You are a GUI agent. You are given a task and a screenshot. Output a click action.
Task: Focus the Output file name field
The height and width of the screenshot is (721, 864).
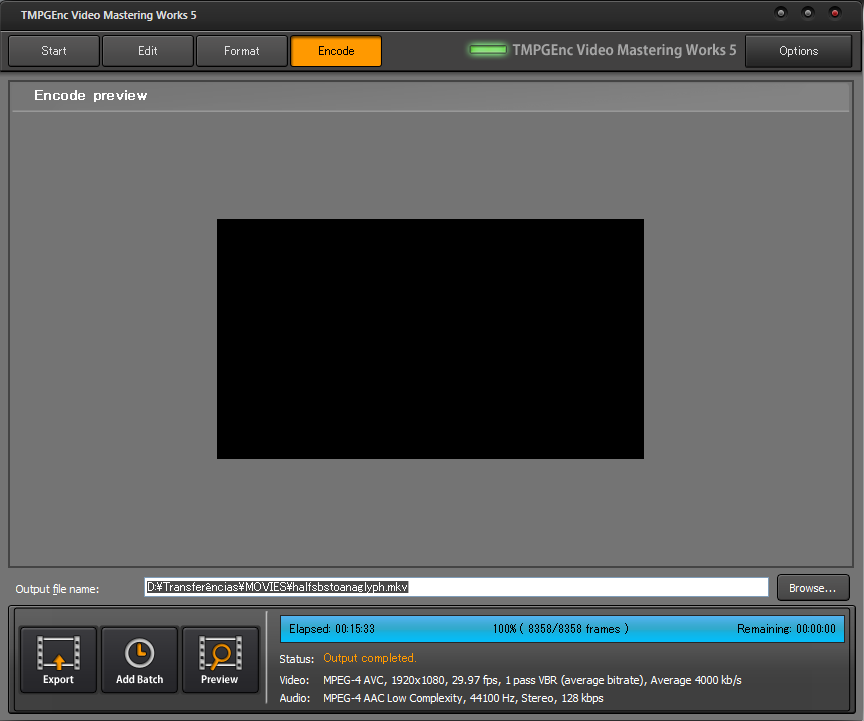456,587
